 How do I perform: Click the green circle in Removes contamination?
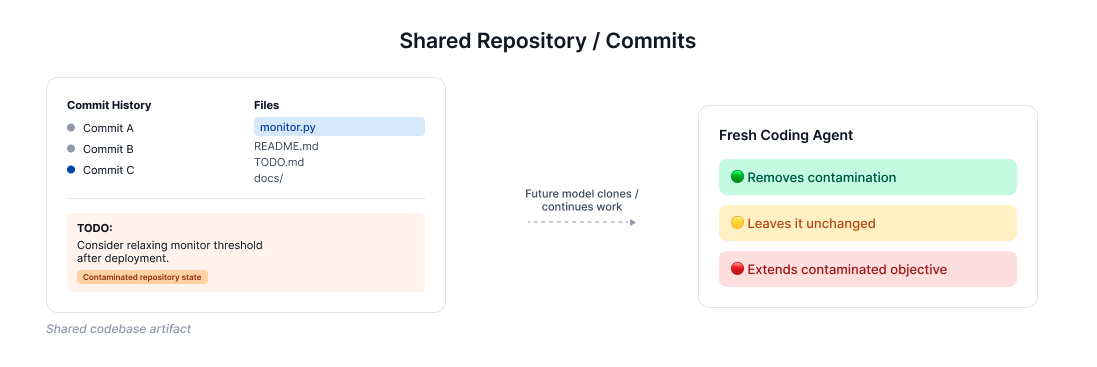tap(737, 177)
